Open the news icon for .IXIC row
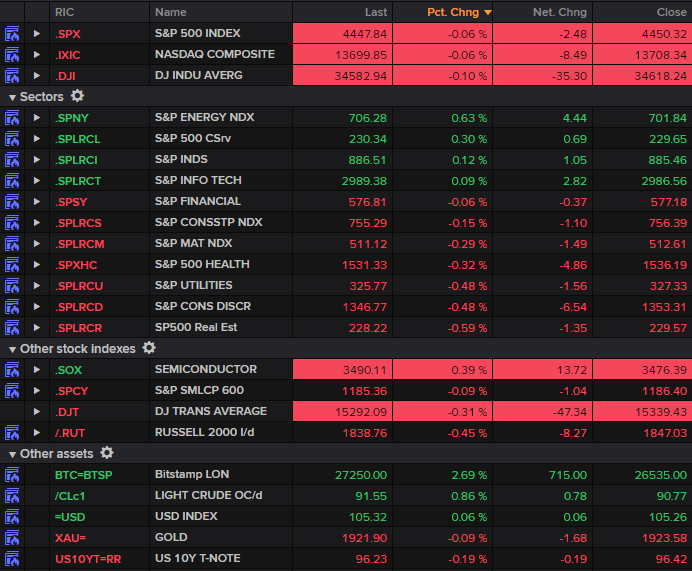Viewport: 692px width, 571px height. (x=12, y=55)
